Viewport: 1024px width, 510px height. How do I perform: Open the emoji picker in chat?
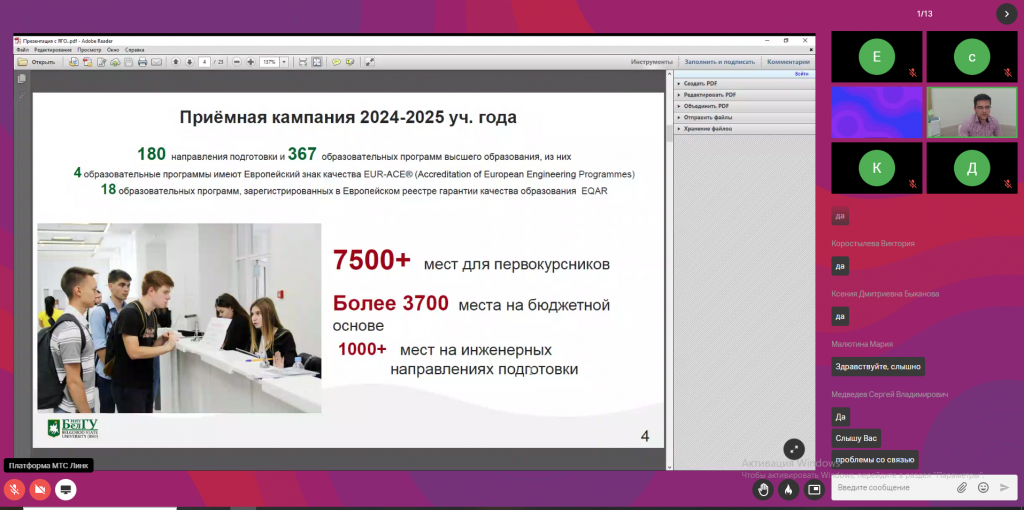(x=983, y=488)
